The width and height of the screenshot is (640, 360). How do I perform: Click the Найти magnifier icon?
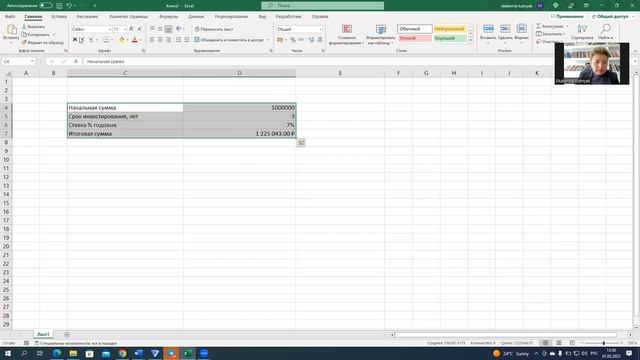pyautogui.click(x=606, y=29)
